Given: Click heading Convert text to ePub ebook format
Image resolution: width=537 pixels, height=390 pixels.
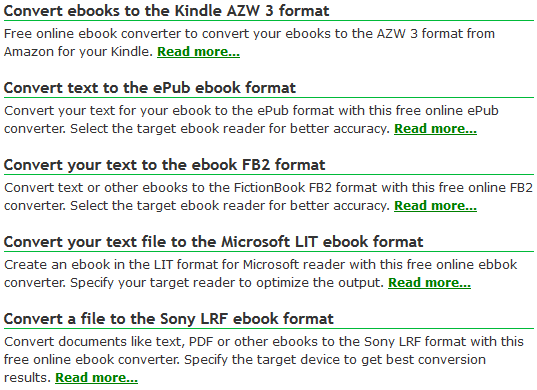Looking at the screenshot, I should point(150,88).
